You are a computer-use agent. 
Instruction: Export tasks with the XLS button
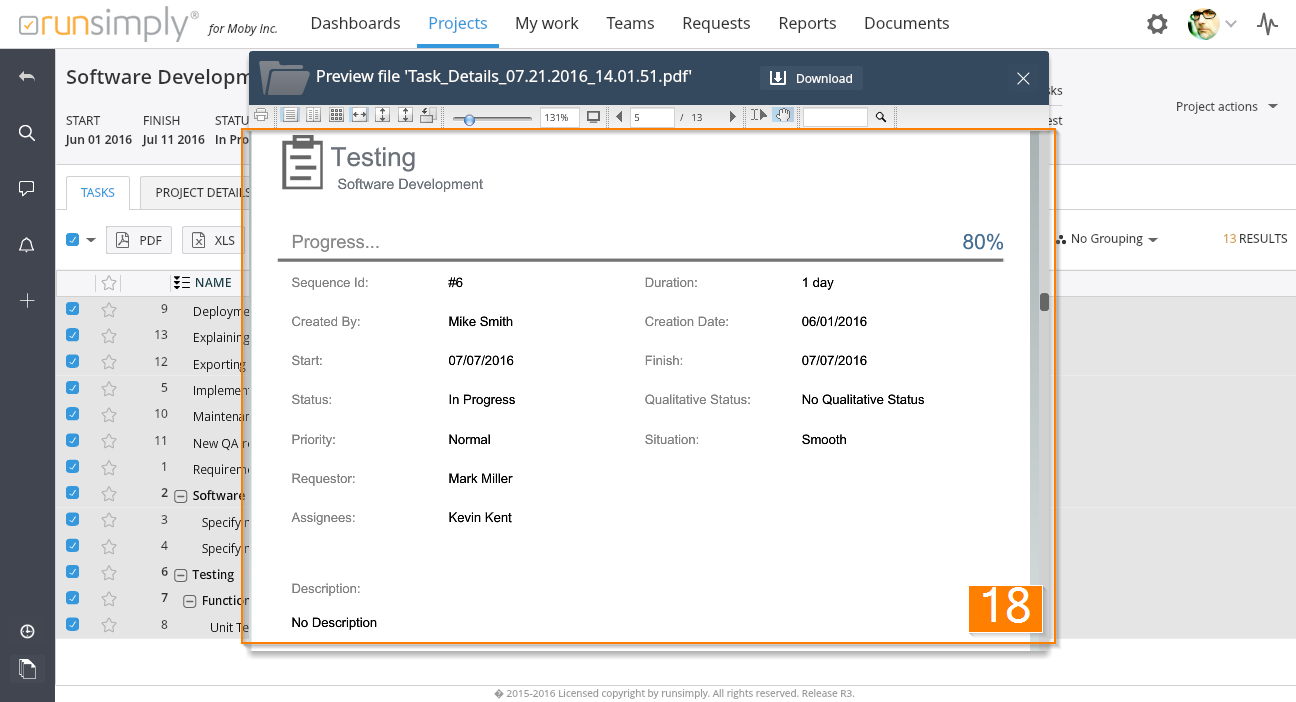tap(214, 240)
